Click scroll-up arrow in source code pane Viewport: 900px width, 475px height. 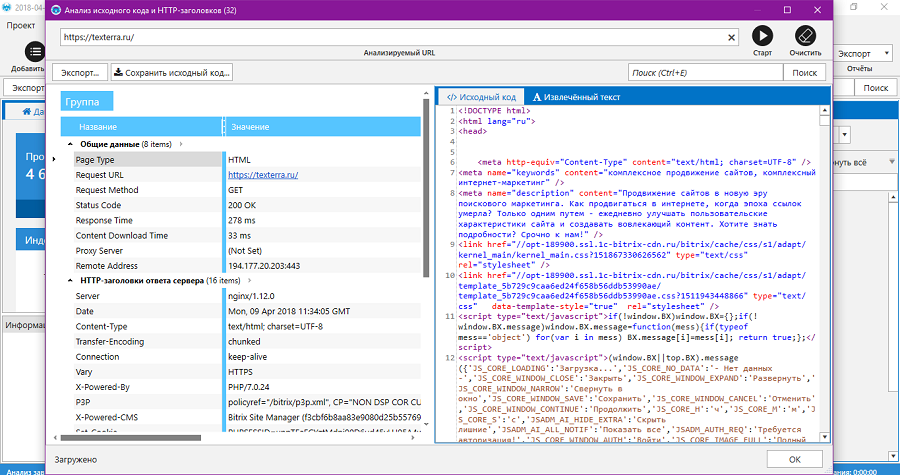click(x=824, y=110)
